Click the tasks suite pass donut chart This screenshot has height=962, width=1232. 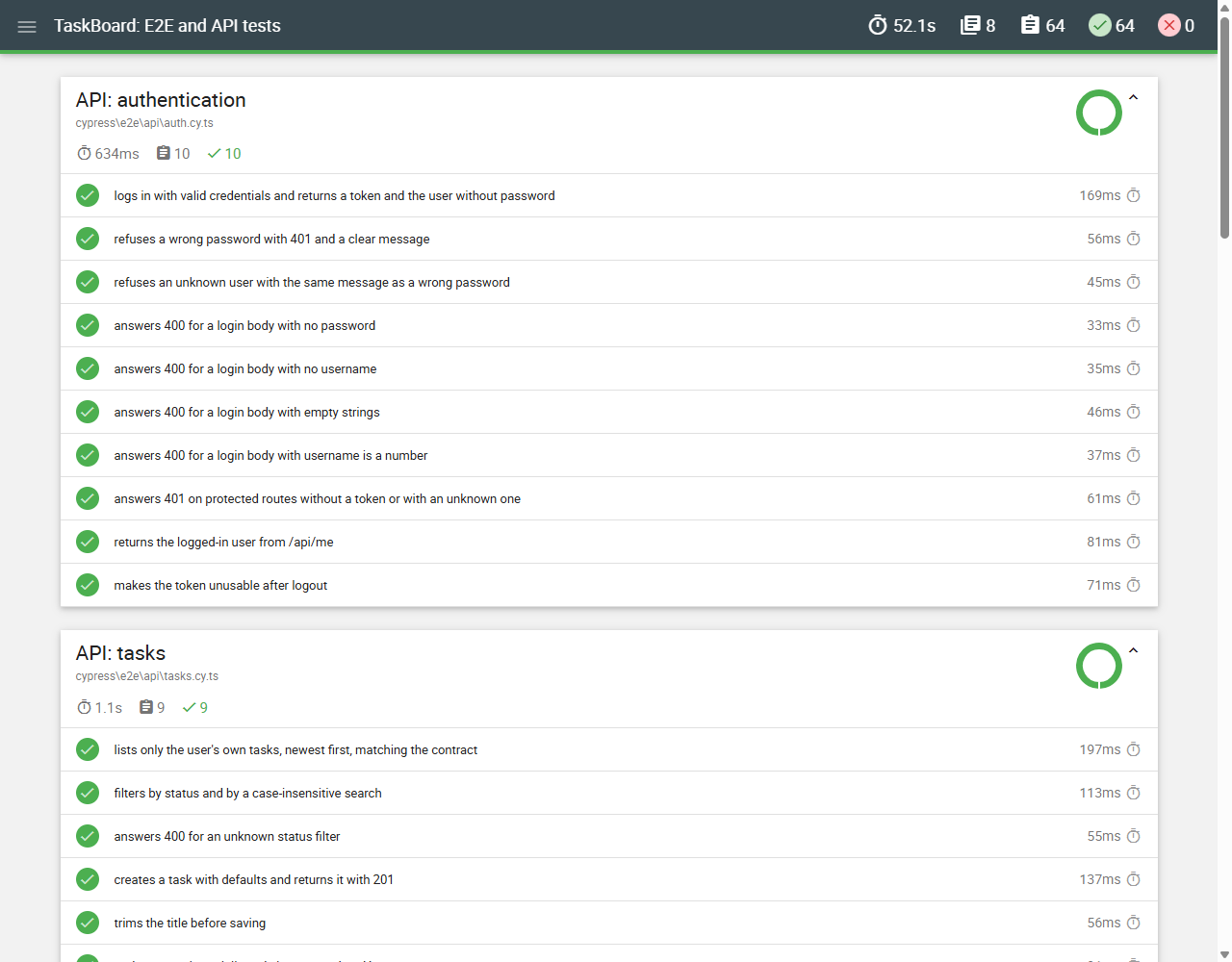coord(1099,666)
